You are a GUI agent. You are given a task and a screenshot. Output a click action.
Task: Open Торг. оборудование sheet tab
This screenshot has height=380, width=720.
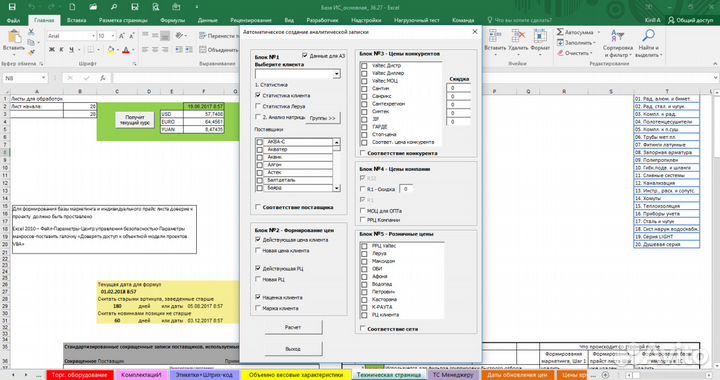pyautogui.click(x=79, y=375)
